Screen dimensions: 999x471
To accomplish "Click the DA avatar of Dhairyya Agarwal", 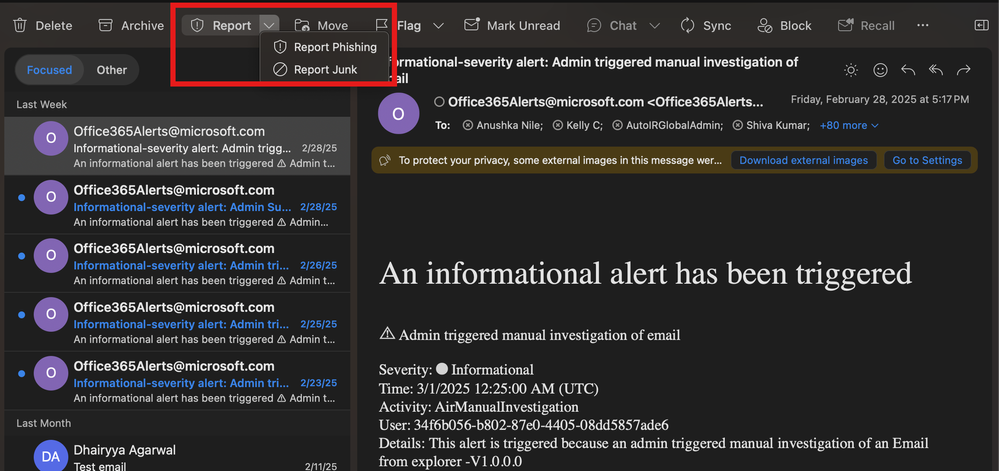I will tap(51, 457).
